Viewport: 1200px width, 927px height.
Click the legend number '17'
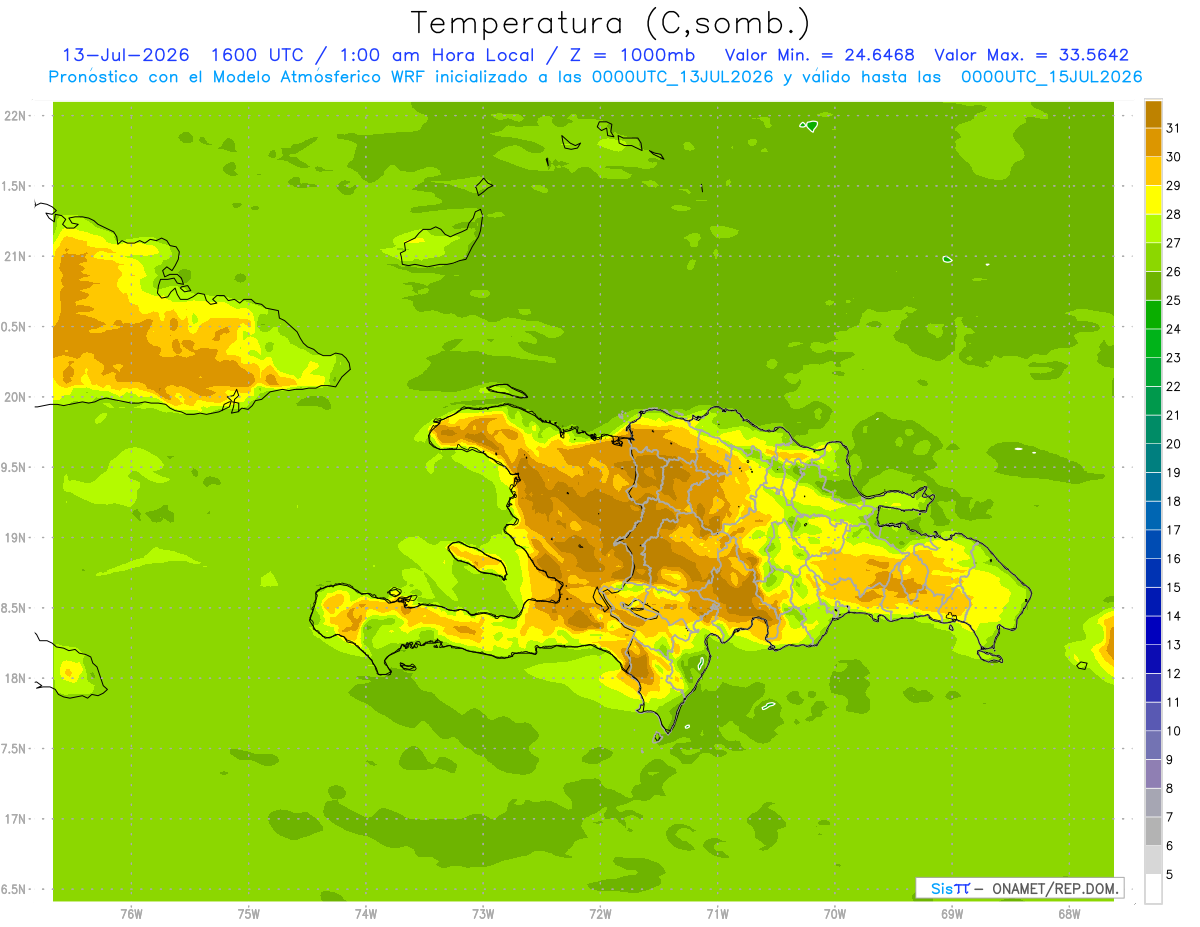point(1175,530)
